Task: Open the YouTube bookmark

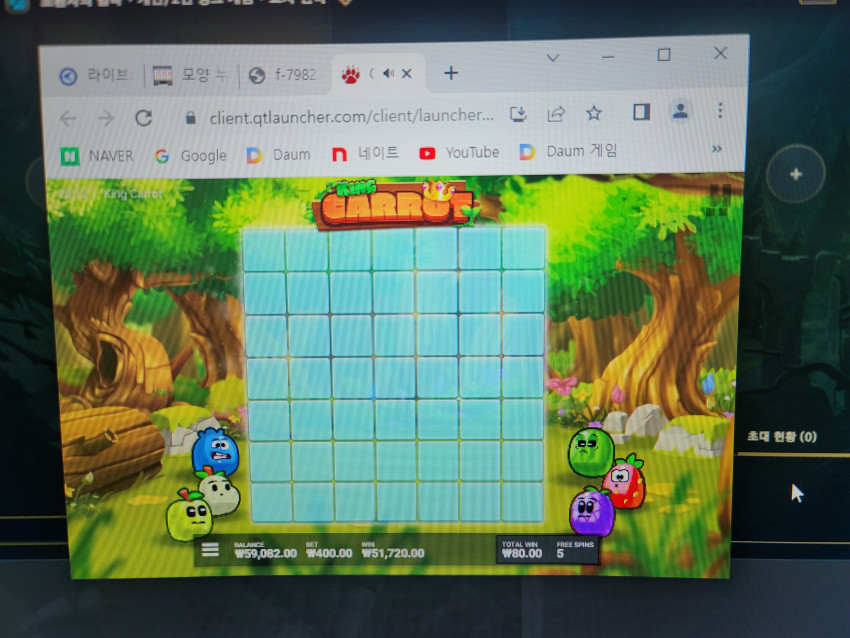Action: [459, 152]
